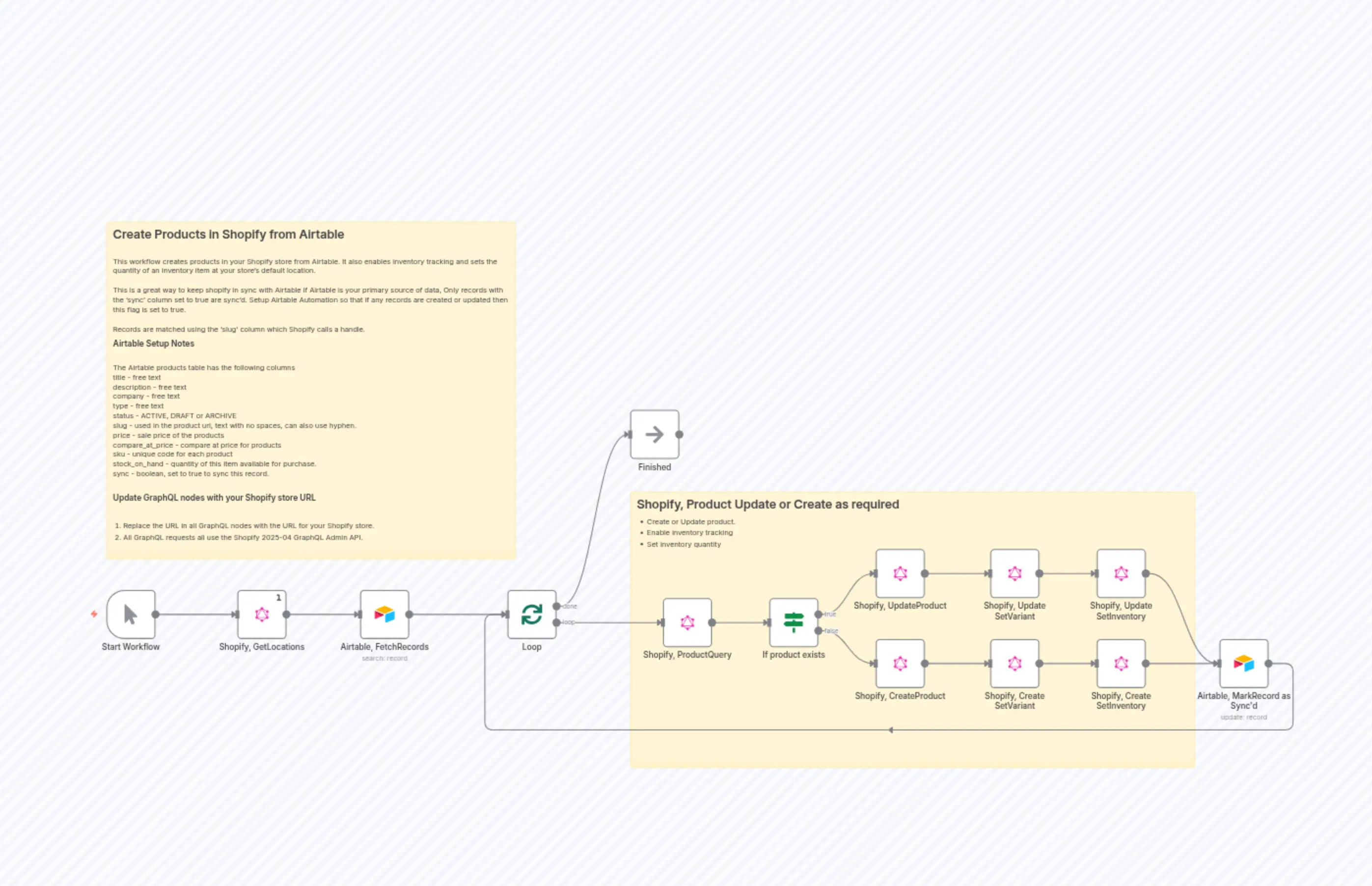Click the 'done' output port on Loop
1372x886 pixels.
click(x=557, y=605)
